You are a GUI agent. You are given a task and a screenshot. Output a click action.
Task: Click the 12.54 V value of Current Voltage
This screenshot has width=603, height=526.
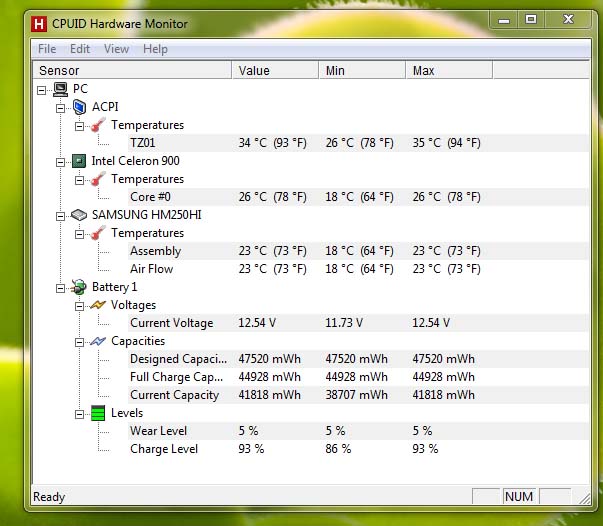click(257, 323)
